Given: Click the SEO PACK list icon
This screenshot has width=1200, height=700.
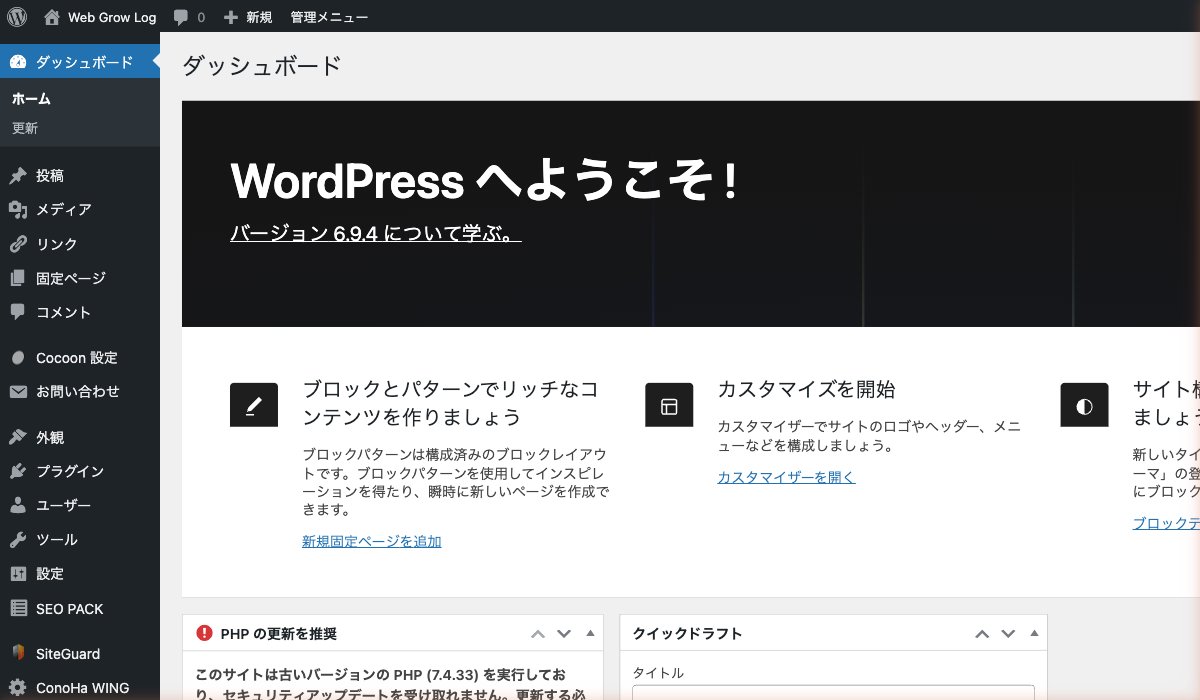Looking at the screenshot, I should tap(18, 608).
